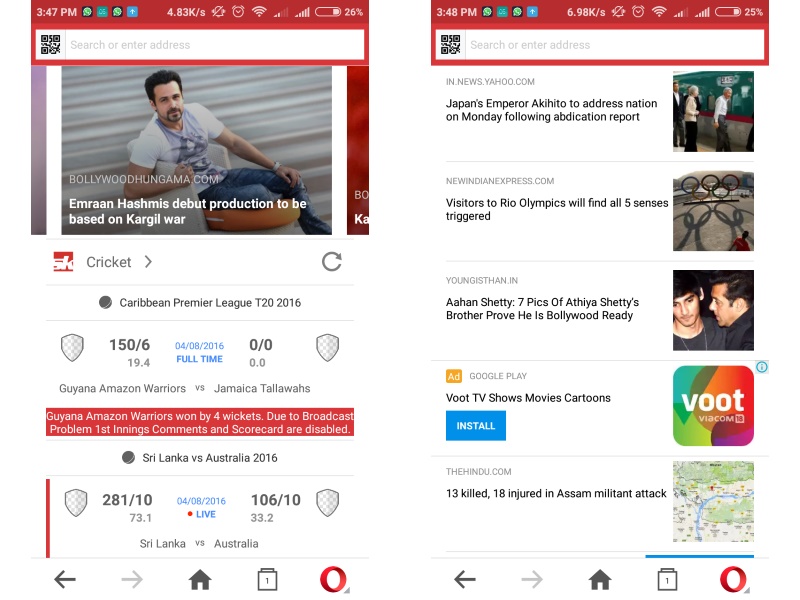Tap the alarm icon in left status bar

coord(238,12)
